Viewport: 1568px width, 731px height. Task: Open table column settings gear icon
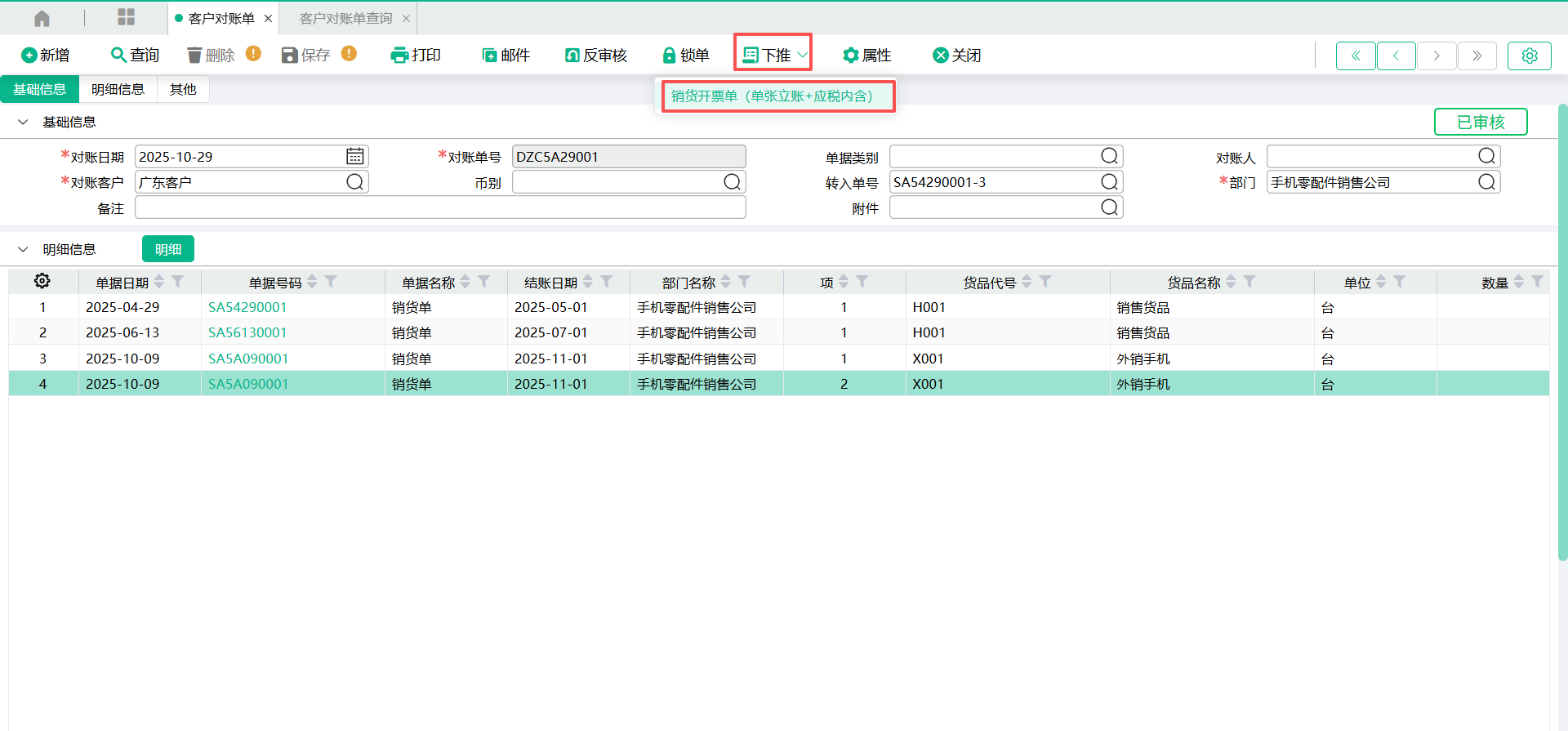click(x=42, y=281)
